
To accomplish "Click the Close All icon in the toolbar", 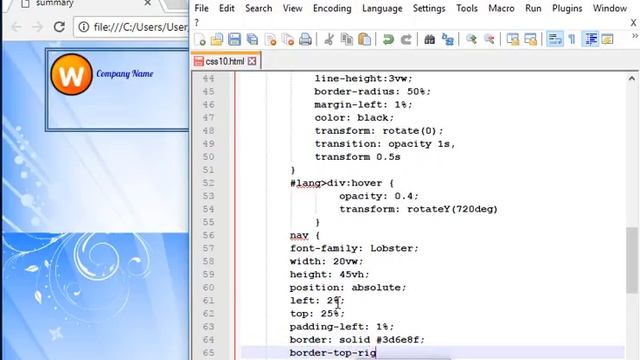I will (x=288, y=39).
